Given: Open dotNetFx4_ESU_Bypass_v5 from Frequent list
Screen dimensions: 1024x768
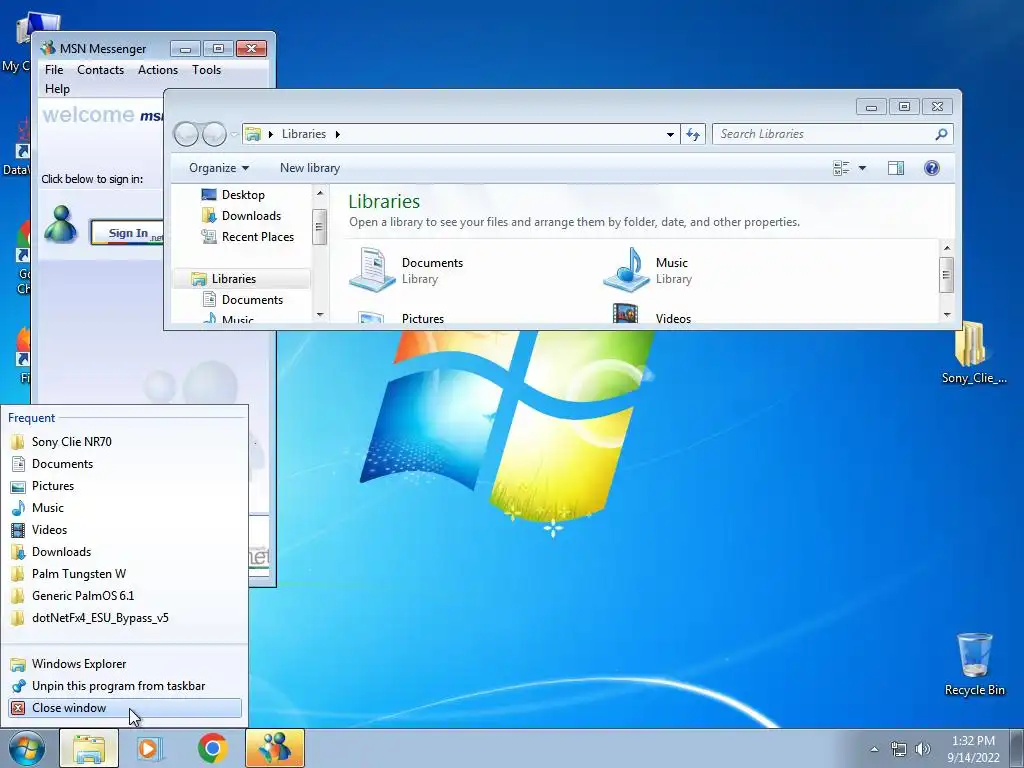Looking at the screenshot, I should [125, 618].
